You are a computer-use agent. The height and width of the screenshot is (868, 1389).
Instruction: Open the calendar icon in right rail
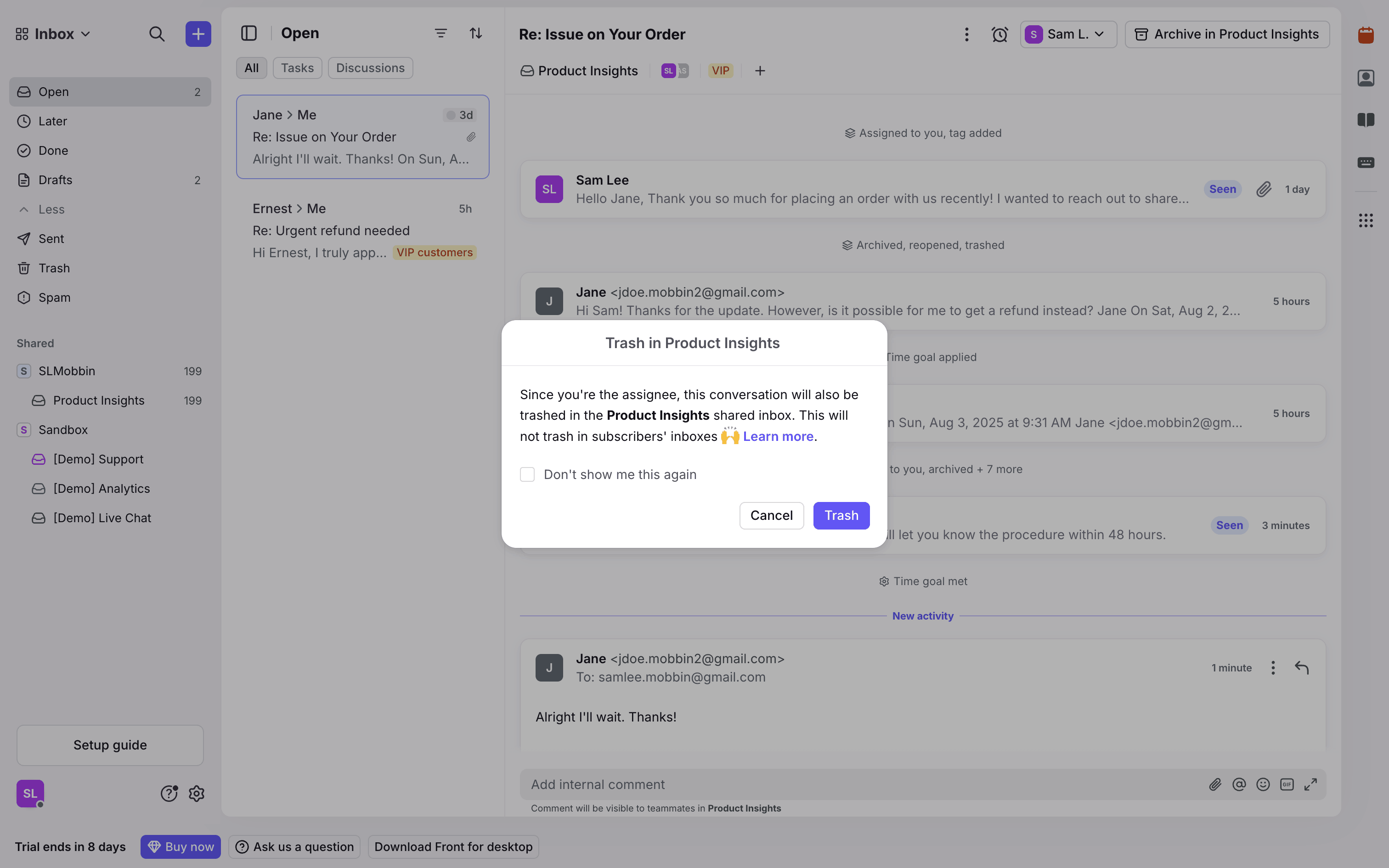click(1366, 36)
